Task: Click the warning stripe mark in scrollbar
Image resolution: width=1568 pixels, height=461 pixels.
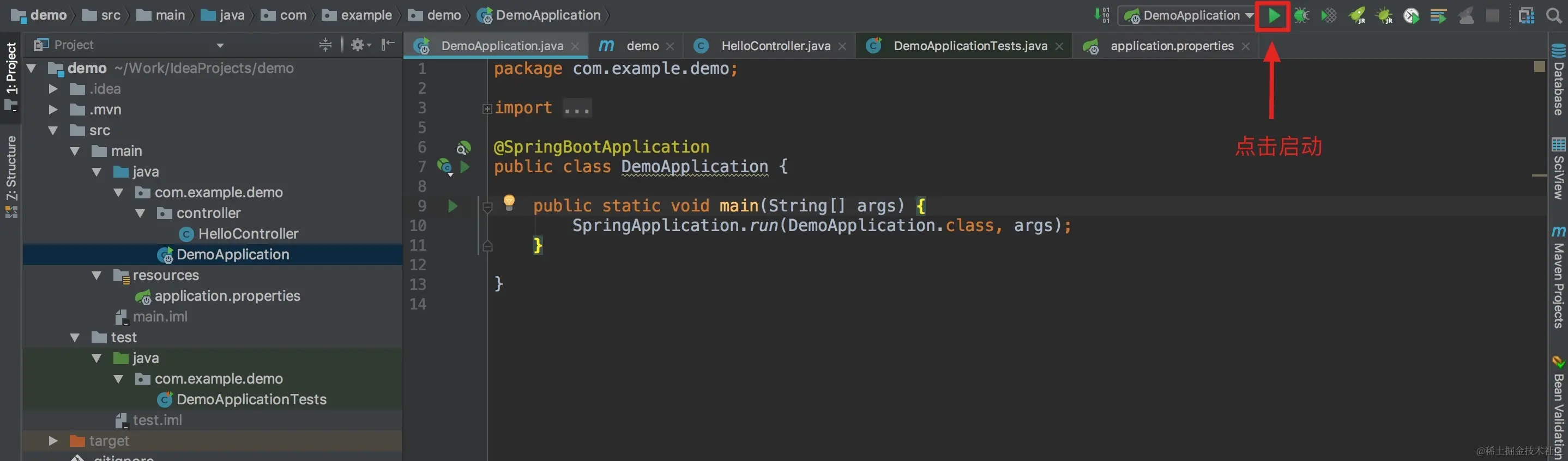Action: pos(1539,175)
